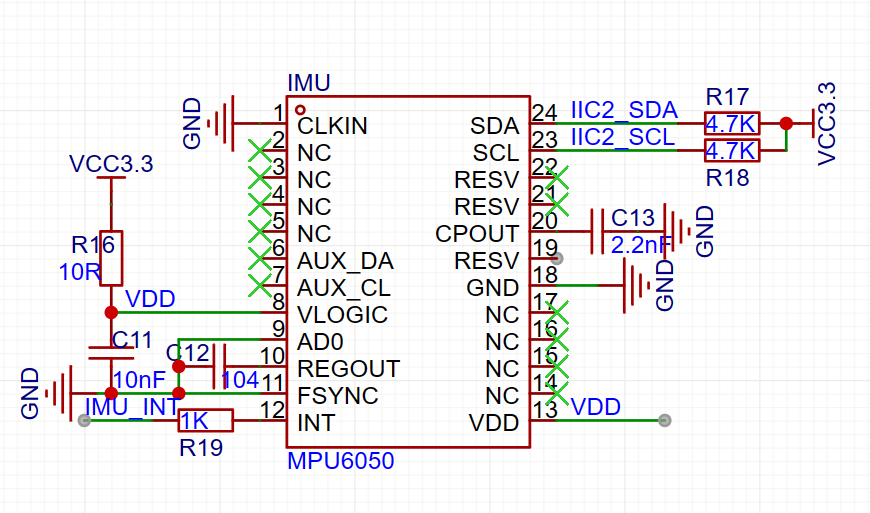Select the 2.2nF value text
This screenshot has height=513, width=870.
641,245
